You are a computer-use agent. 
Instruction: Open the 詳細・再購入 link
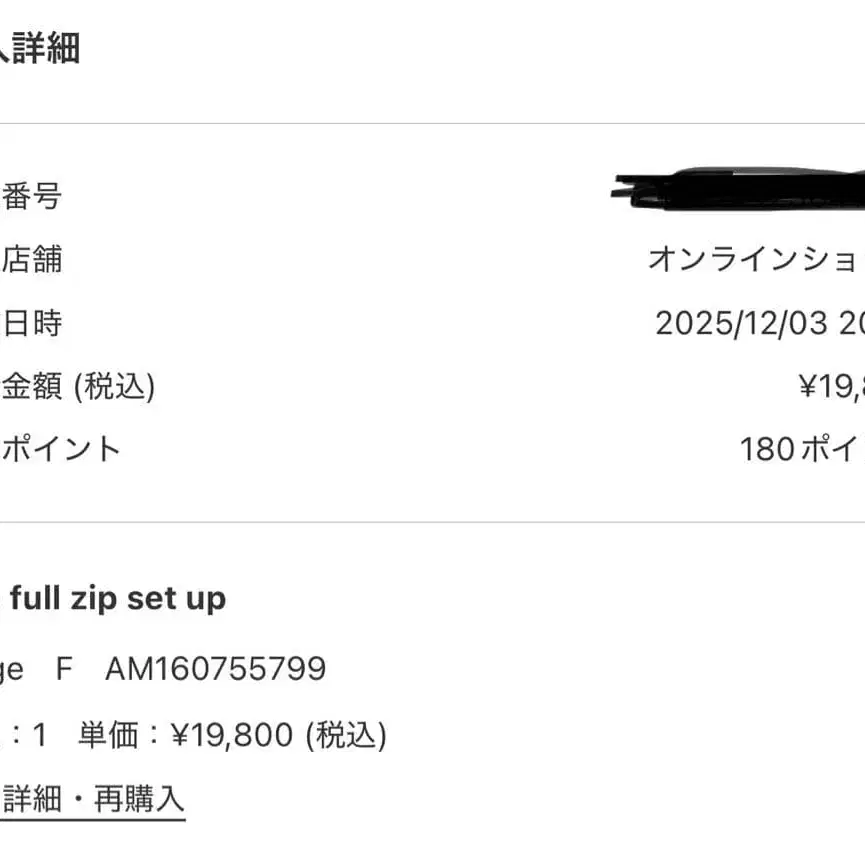(x=94, y=798)
